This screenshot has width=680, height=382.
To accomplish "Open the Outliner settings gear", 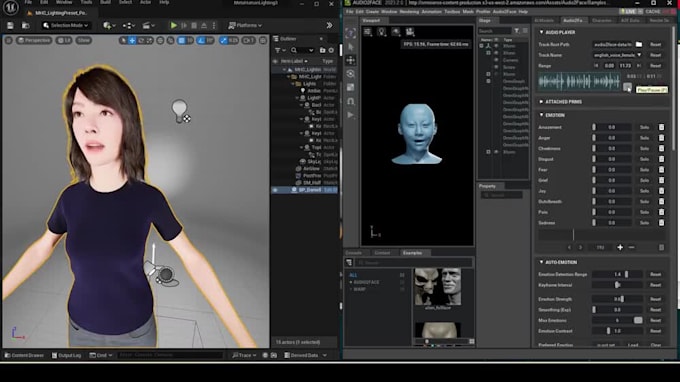I will pos(331,50).
